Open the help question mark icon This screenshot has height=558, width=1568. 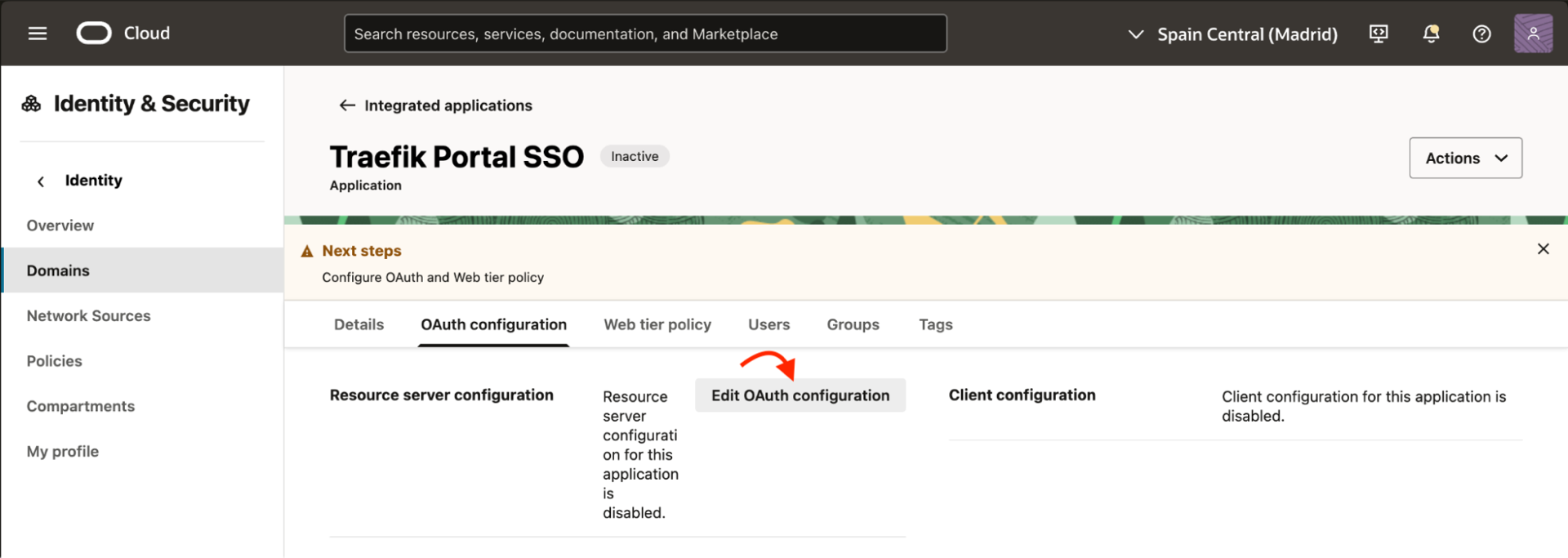tap(1481, 33)
